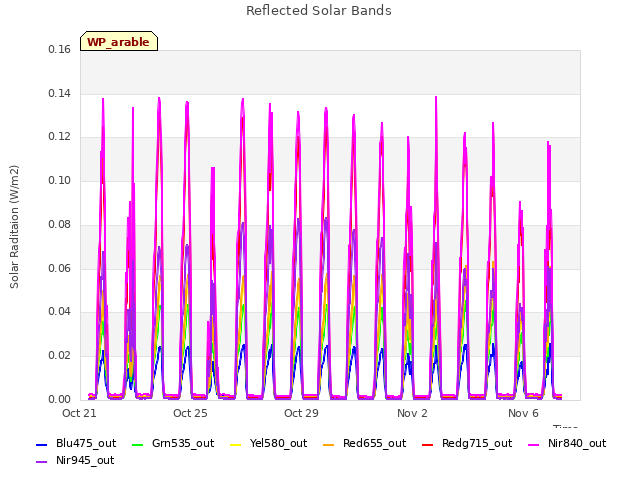Click the Reflected Solar Bands chart title
Screen dimensions: 640x480
point(319,11)
